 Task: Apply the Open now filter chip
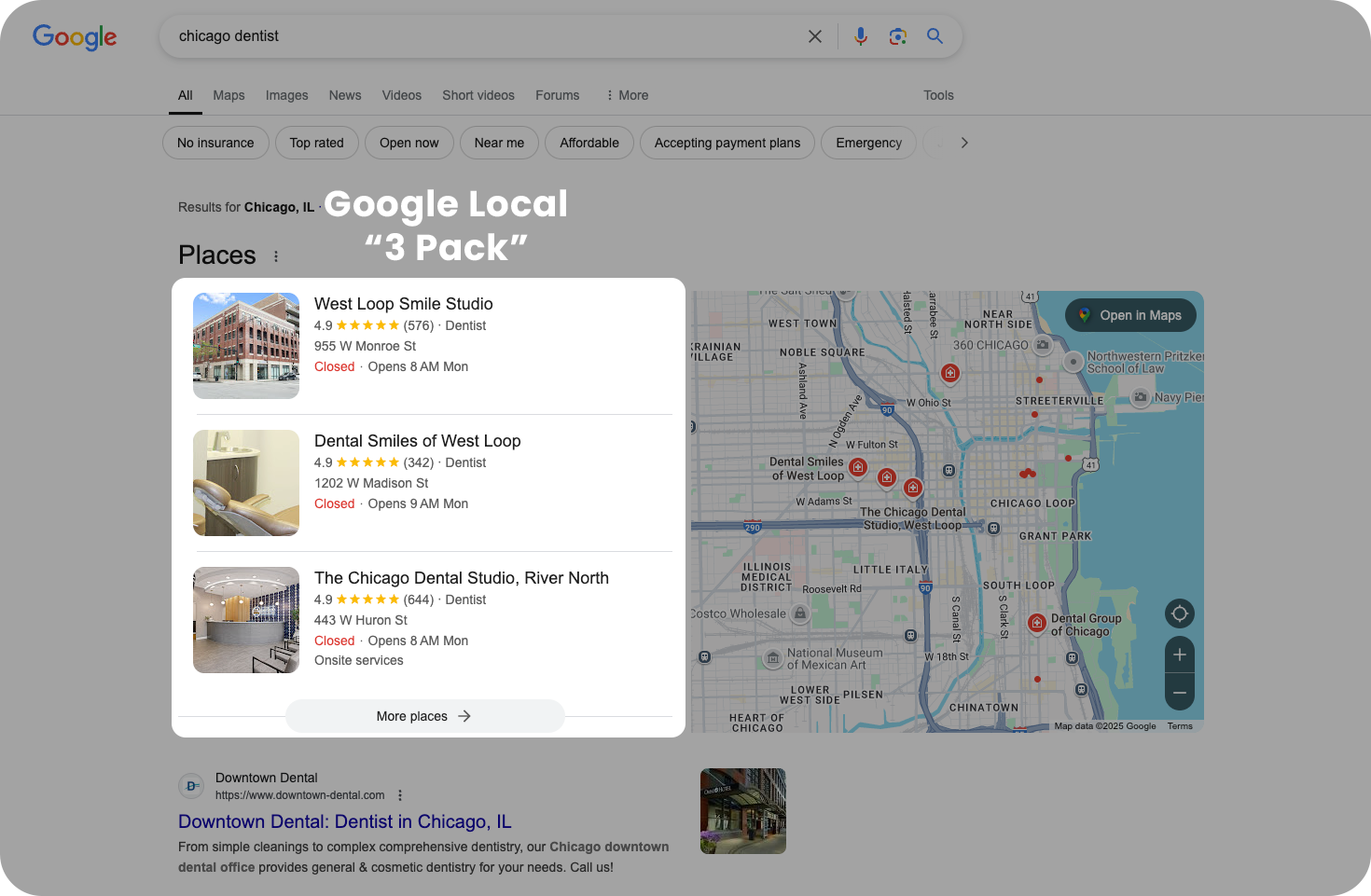pos(409,143)
